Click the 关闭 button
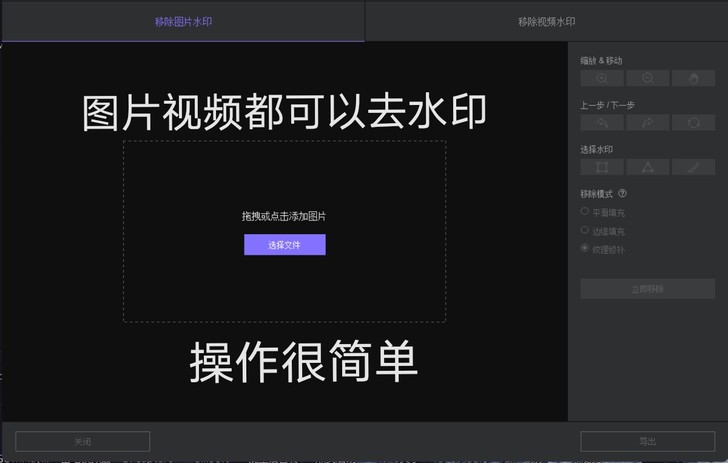Image resolution: width=728 pixels, height=463 pixels. tap(83, 441)
